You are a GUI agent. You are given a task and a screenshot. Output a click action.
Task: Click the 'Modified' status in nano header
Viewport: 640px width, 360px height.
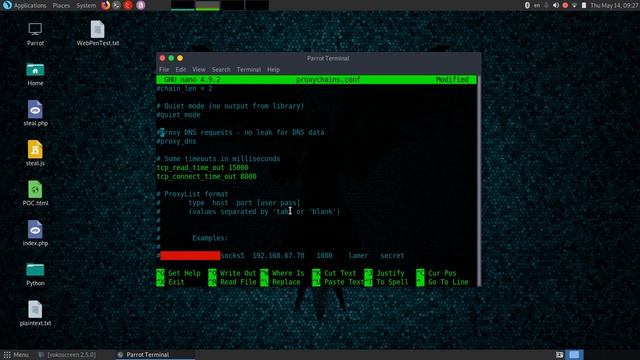[452, 80]
